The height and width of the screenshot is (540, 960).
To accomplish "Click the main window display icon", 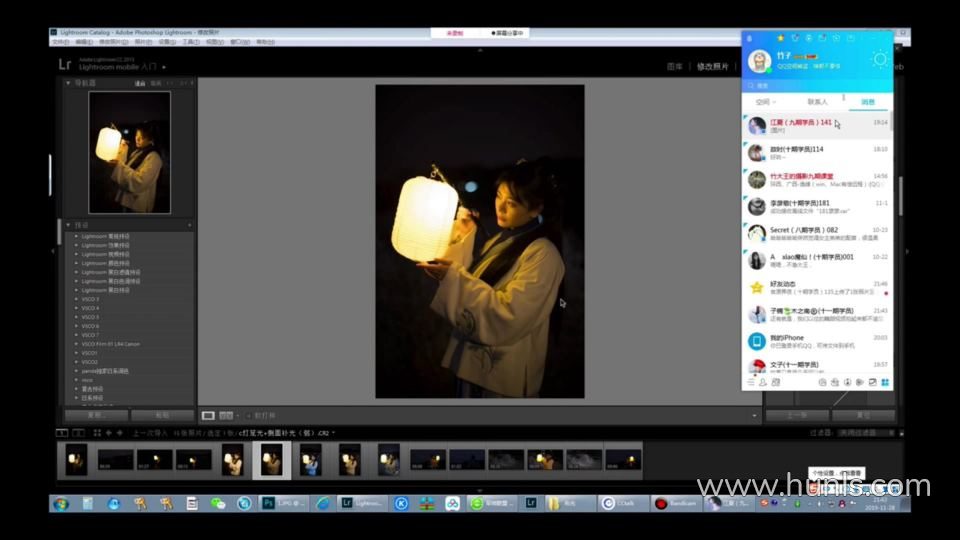I will [62, 433].
